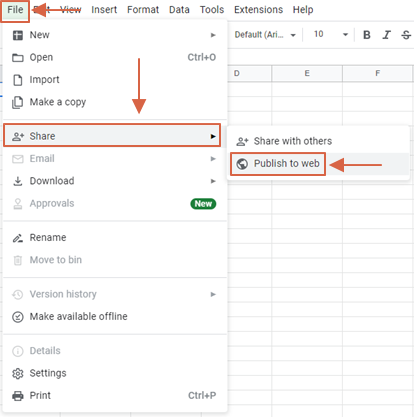
Task: Click the Download arrow icon
Action: click(18, 181)
